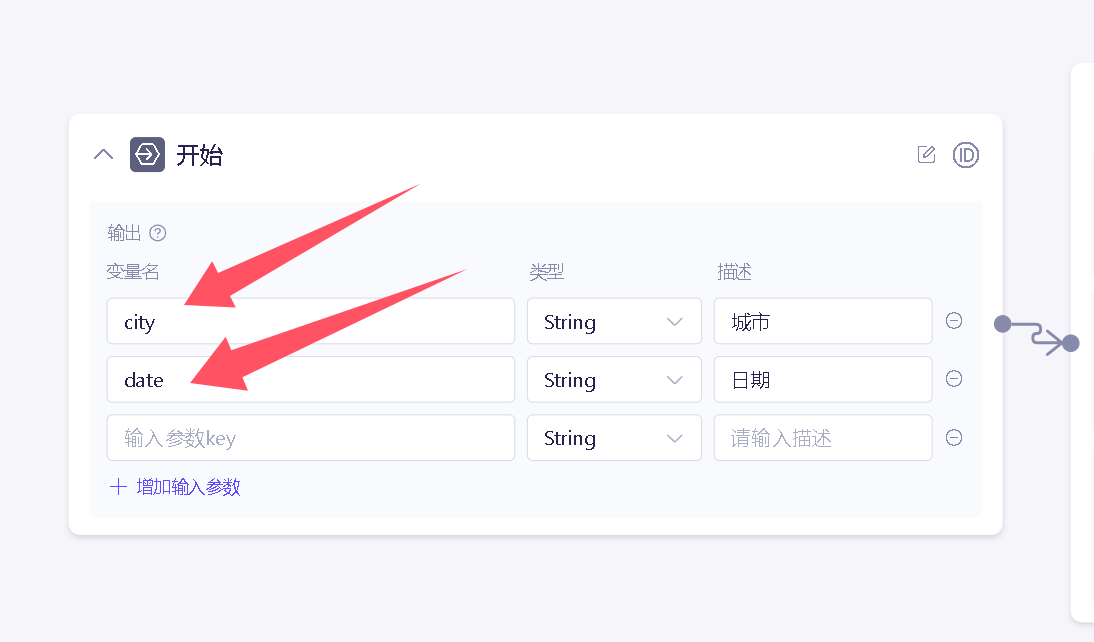Click the ID icon on the Start node
Viewport: 1094px width, 642px height.
click(x=965, y=154)
